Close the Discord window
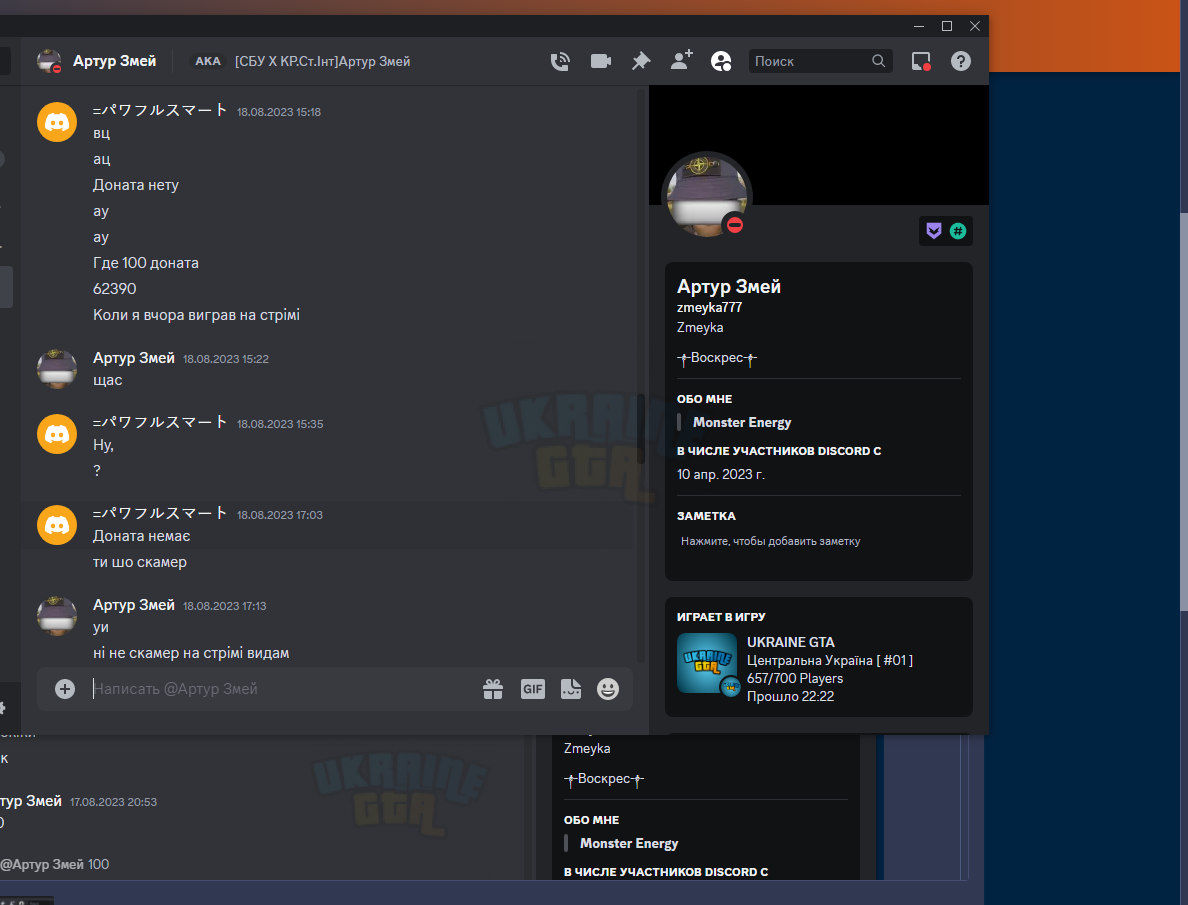 point(975,26)
